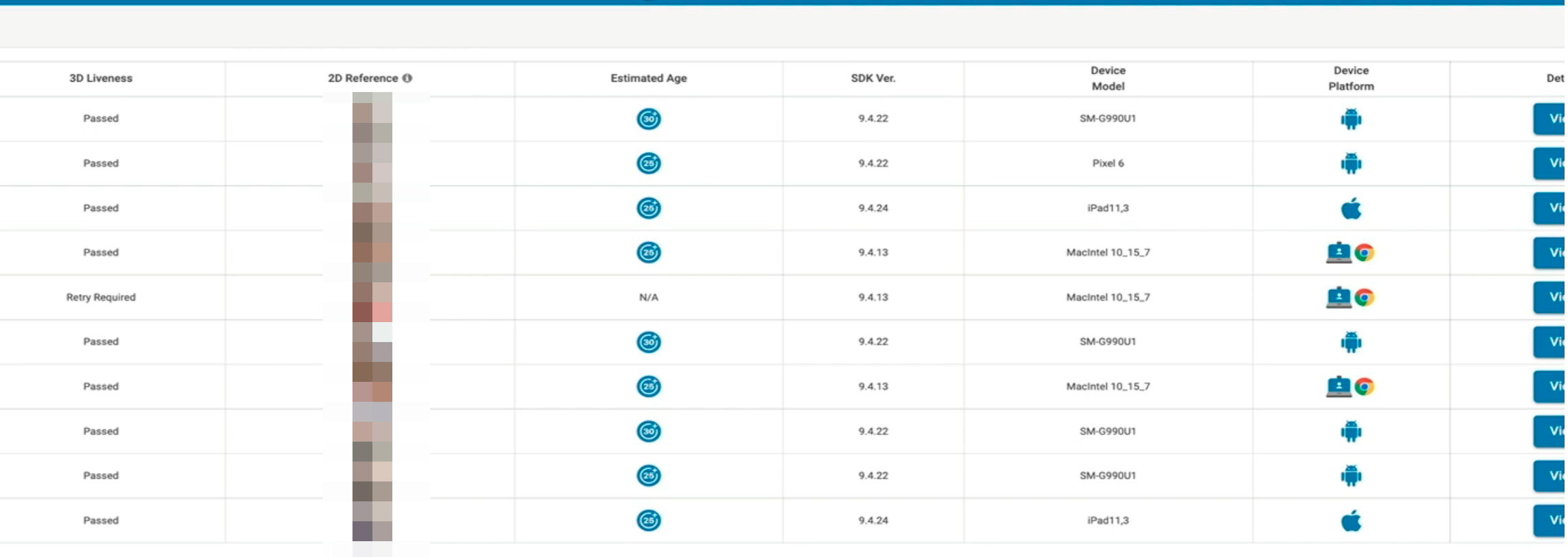The image size is (1568, 557).
Task: Click the Device Model column header
Action: (1108, 78)
